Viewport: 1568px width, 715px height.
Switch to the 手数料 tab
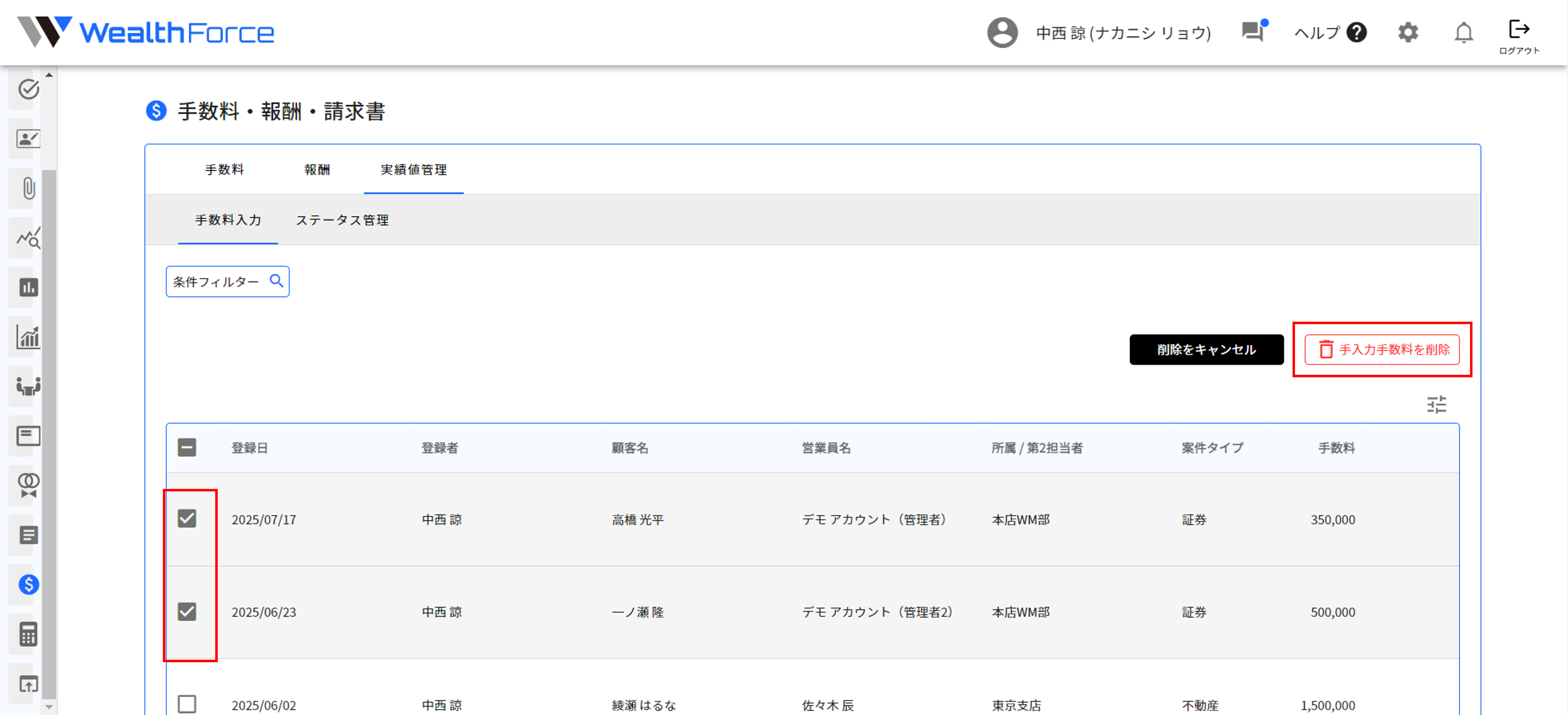coord(225,169)
